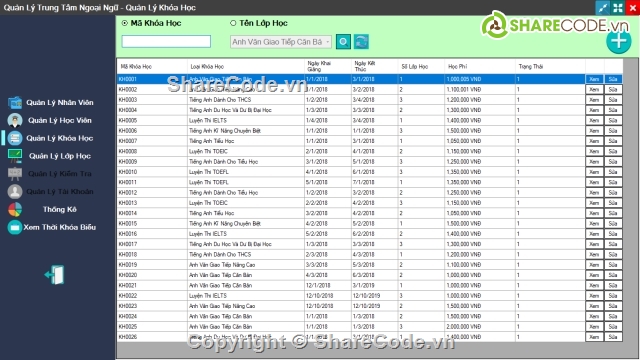640x360 pixels.
Task: Click Sửa button for KH0003
Action: (613, 100)
